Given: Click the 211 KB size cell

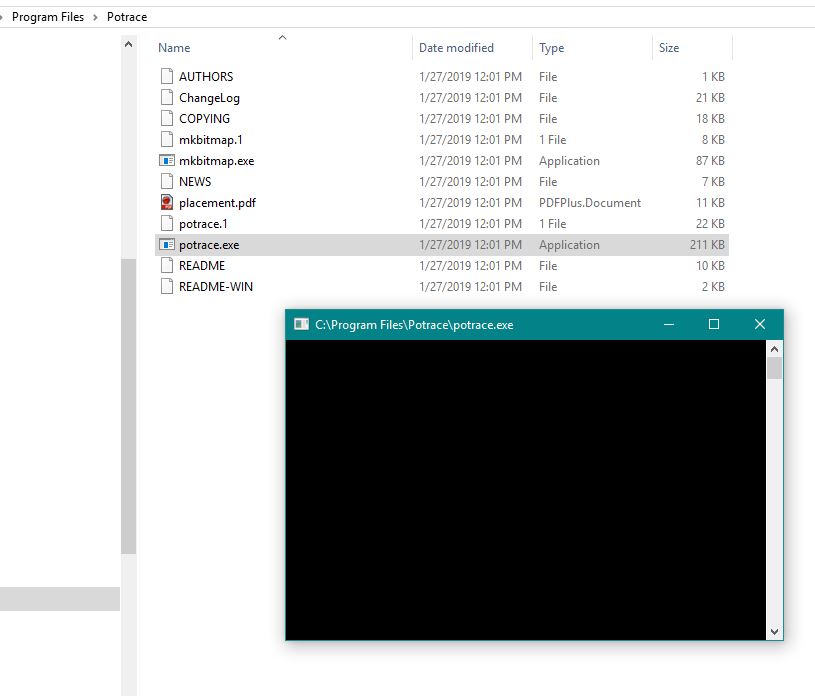Looking at the screenshot, I should tap(707, 245).
